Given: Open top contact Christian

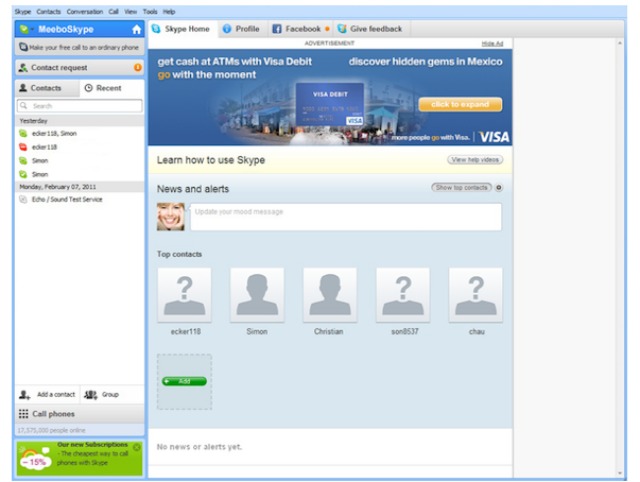Looking at the screenshot, I should [330, 295].
